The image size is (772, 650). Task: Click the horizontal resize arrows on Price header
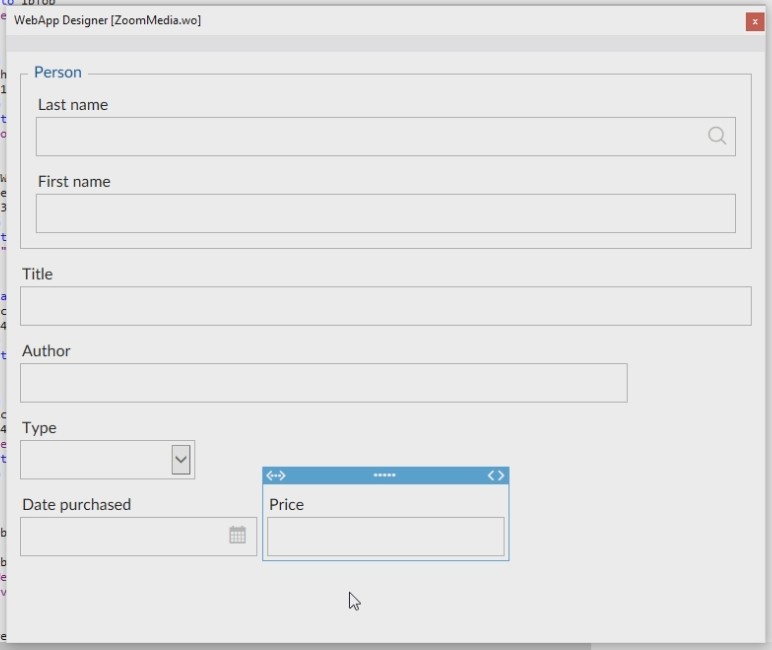click(276, 475)
